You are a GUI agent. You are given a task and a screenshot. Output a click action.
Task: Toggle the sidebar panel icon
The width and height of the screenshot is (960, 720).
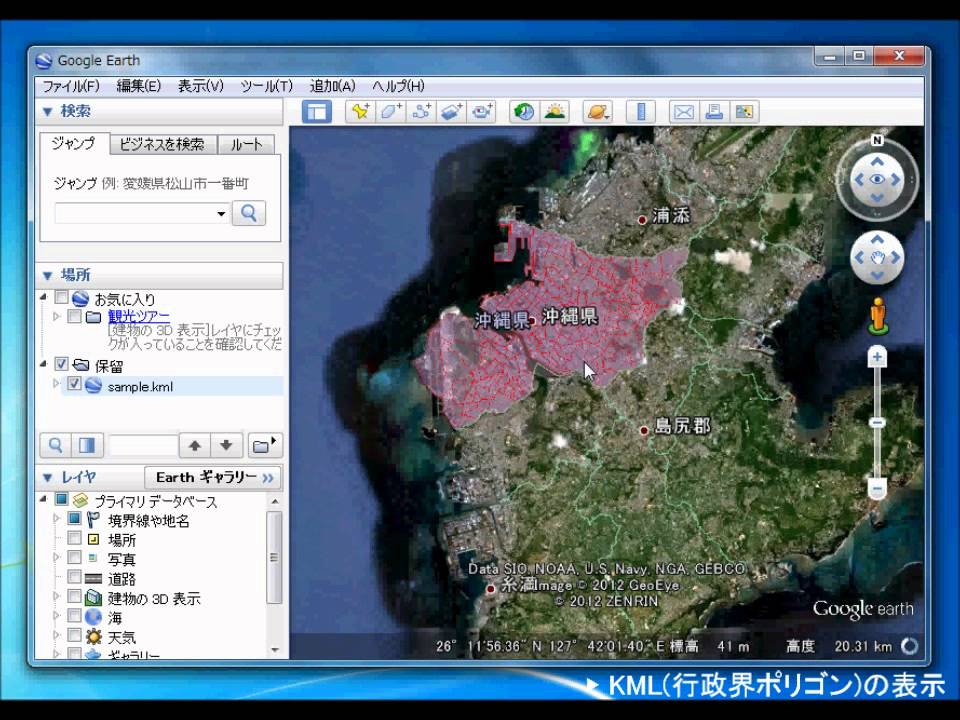(317, 112)
